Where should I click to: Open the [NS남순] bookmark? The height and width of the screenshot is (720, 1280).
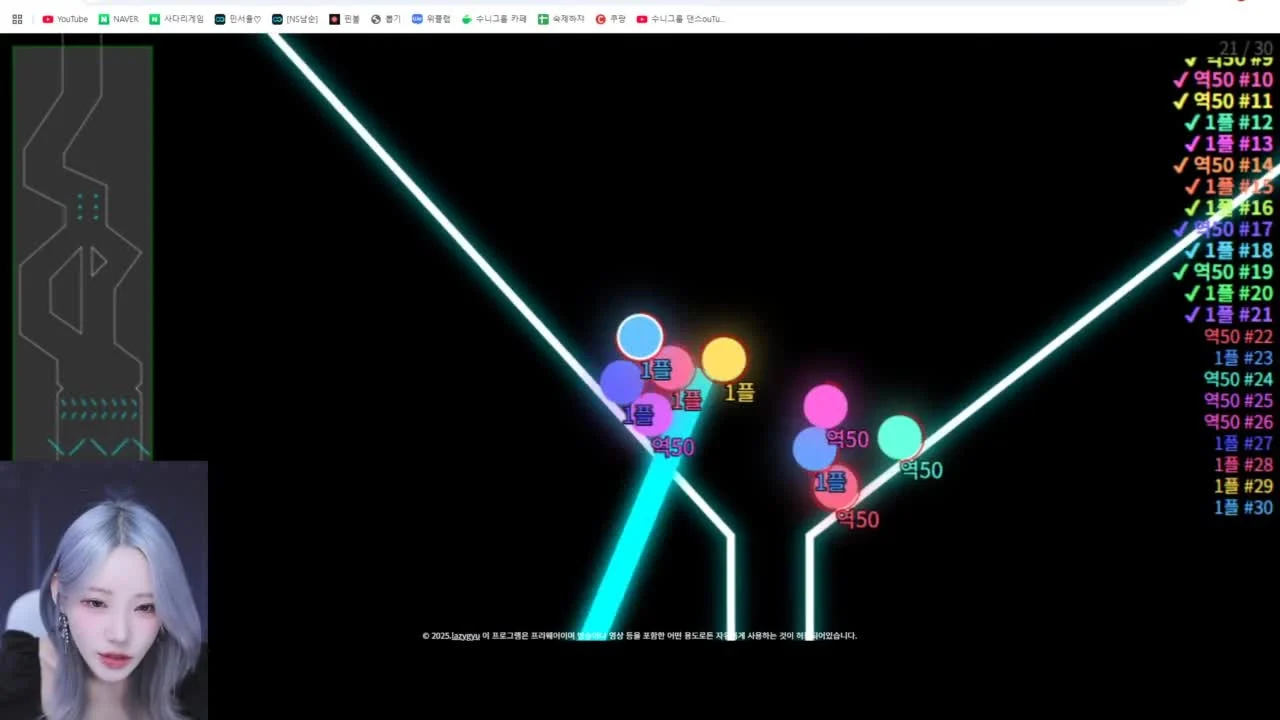click(x=295, y=19)
